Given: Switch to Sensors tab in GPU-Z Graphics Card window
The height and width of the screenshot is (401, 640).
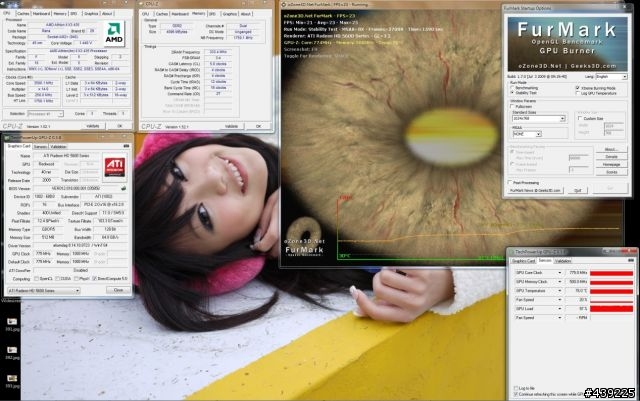Looking at the screenshot, I should click(40, 147).
